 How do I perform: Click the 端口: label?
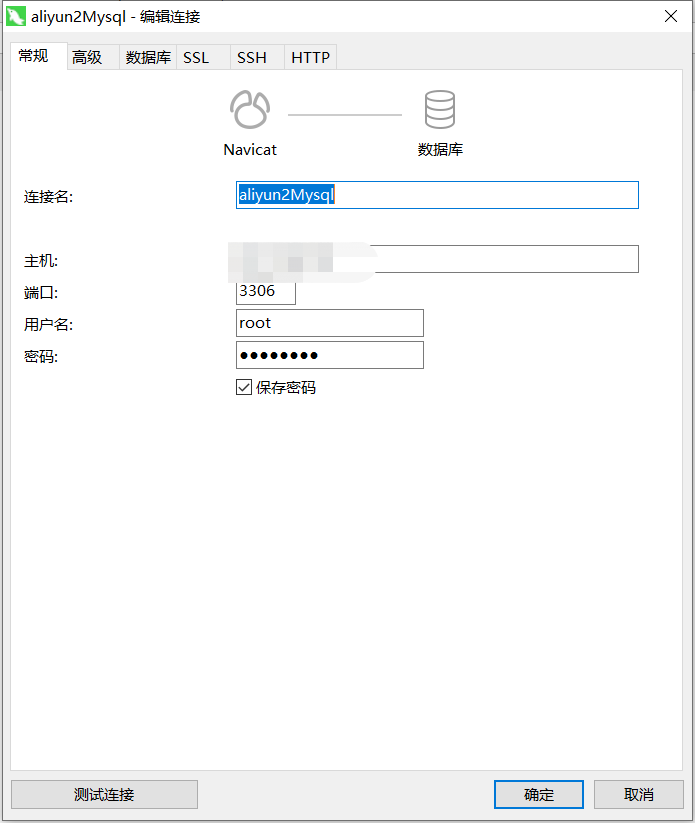click(41, 292)
